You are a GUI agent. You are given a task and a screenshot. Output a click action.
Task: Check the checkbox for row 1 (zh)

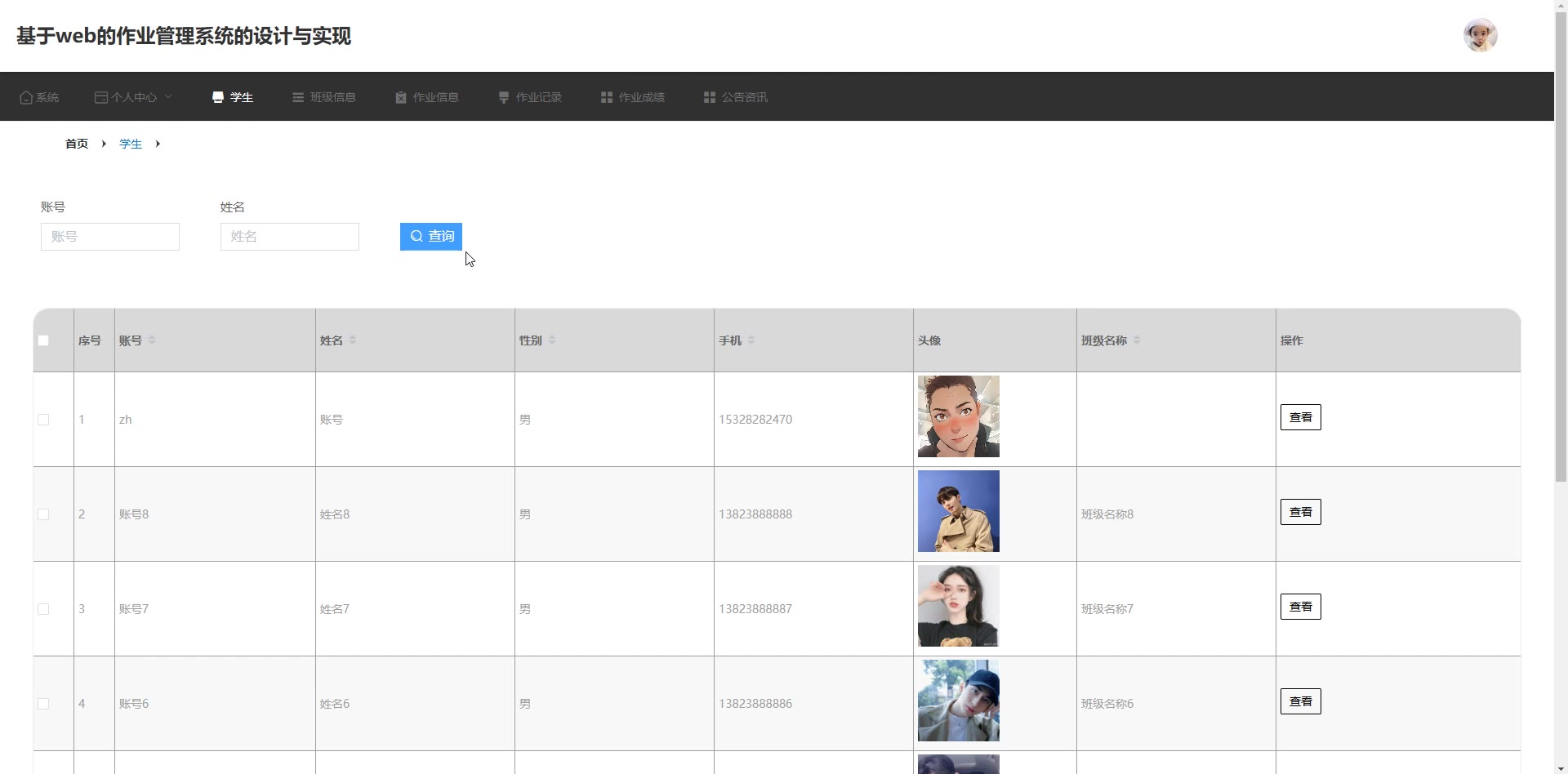[43, 420]
